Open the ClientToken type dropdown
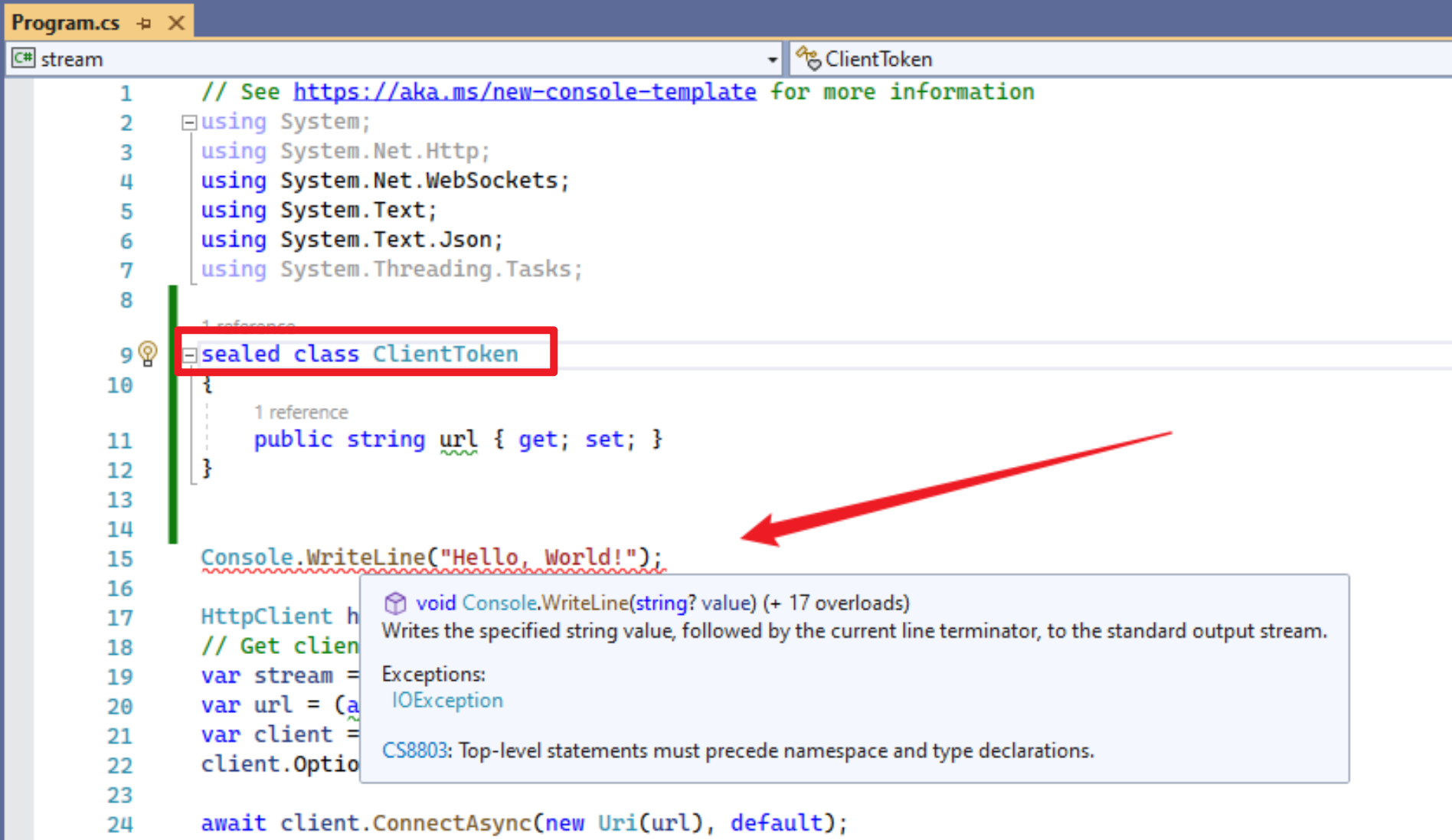1452x840 pixels. tap(1118, 59)
